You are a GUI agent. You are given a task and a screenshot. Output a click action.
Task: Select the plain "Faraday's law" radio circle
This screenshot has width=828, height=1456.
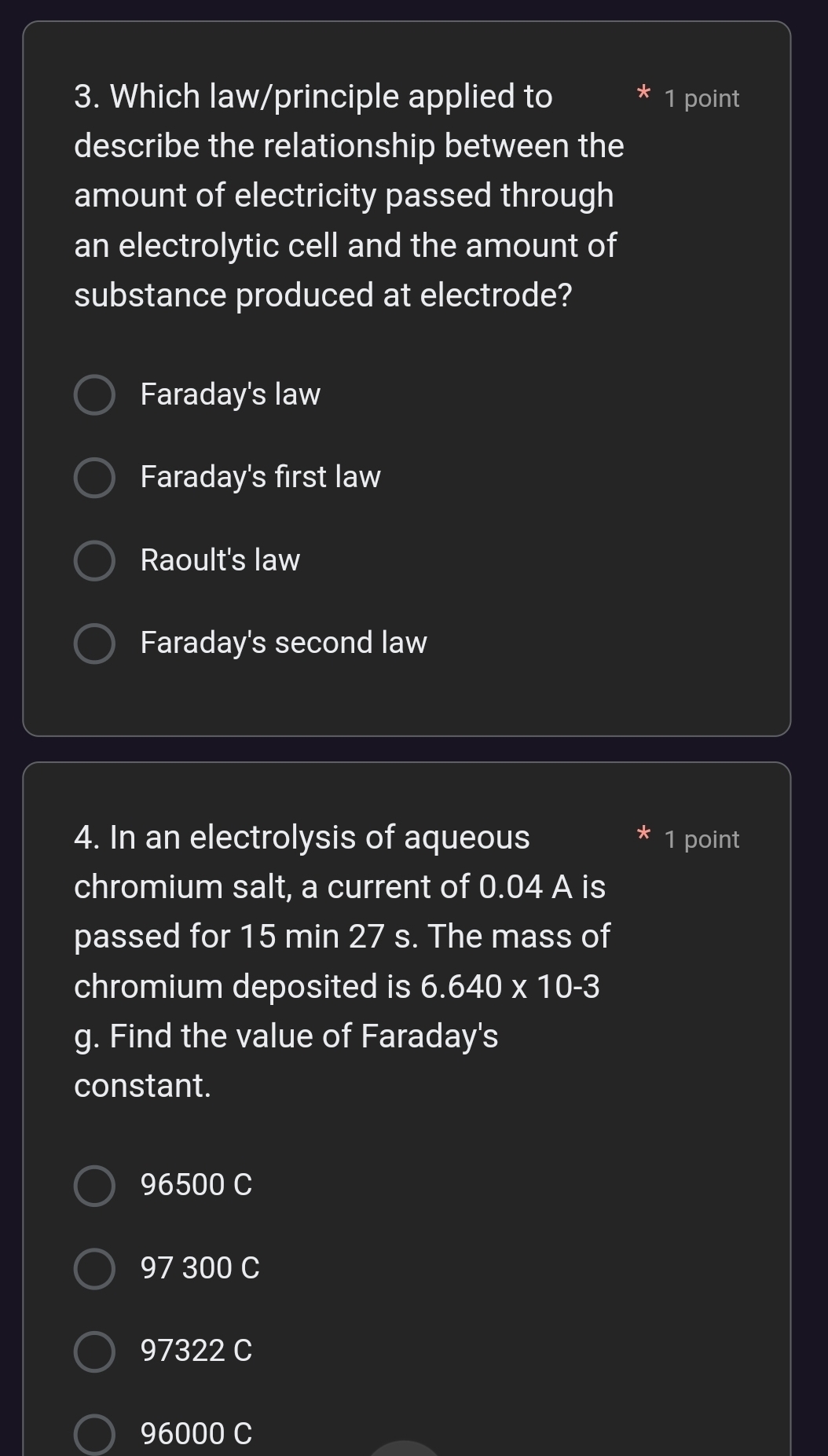tap(94, 395)
